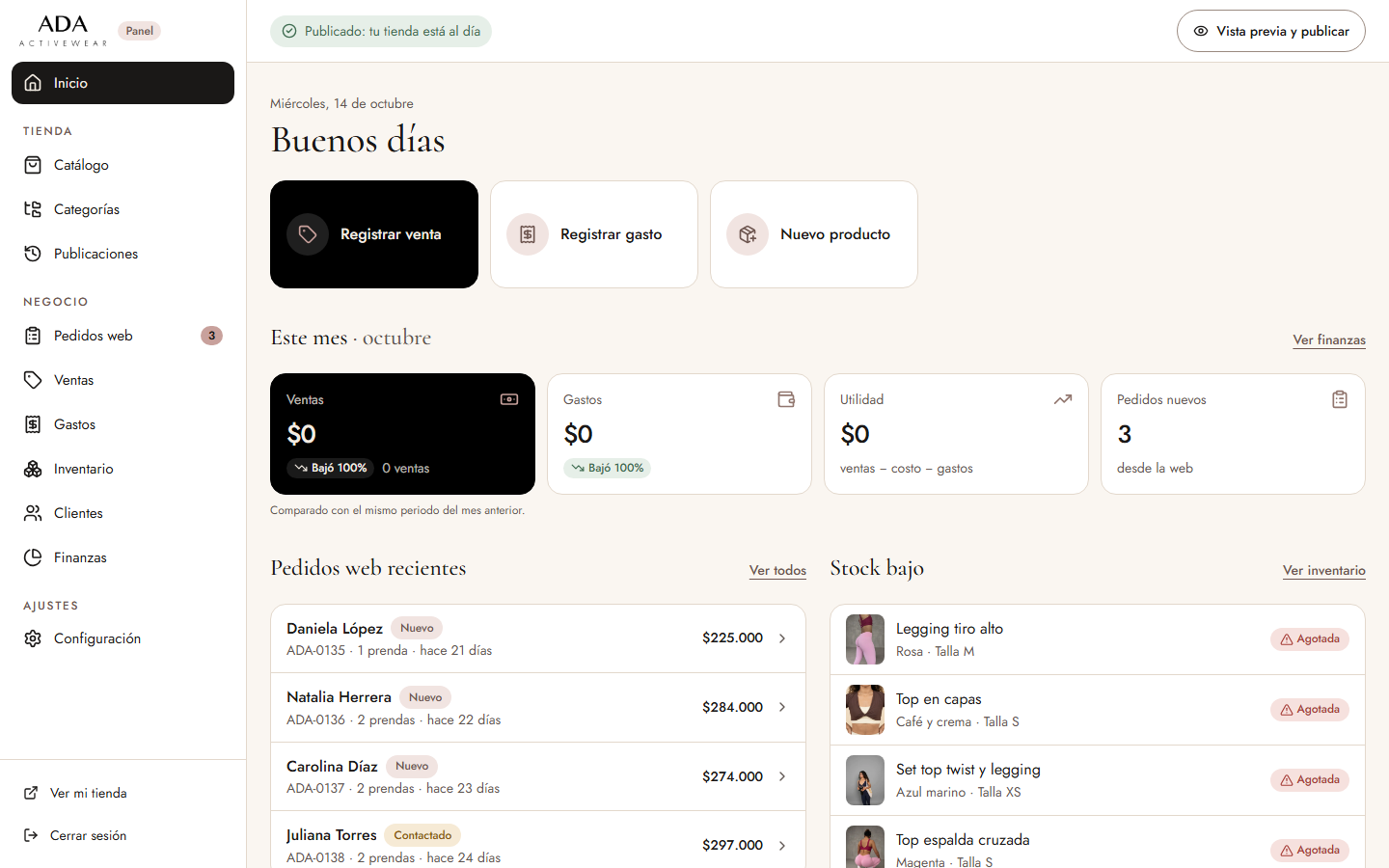Image resolution: width=1389 pixels, height=868 pixels.
Task: Click the Pedidos web count badge 3
Action: tap(211, 336)
